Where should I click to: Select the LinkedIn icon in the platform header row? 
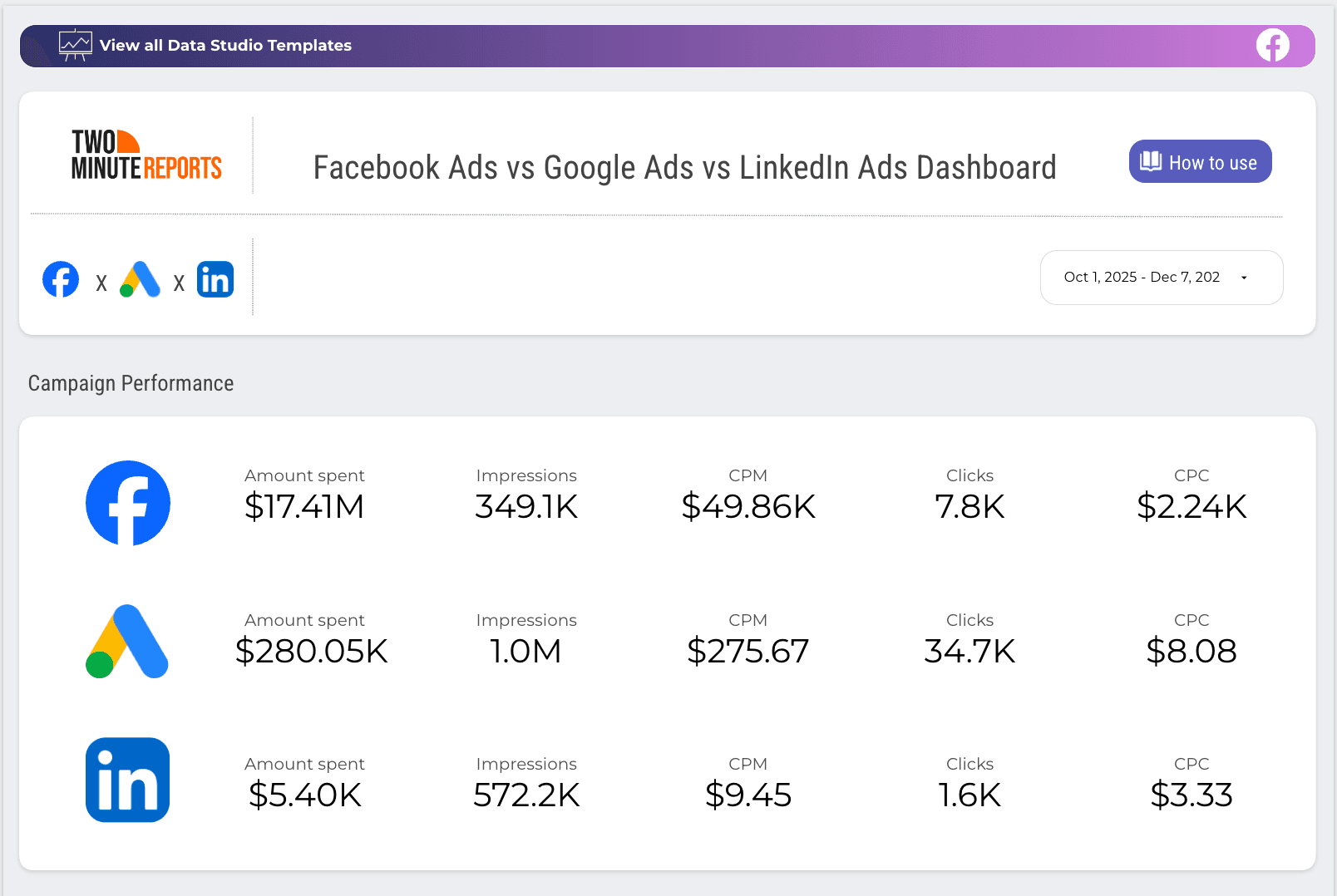click(x=215, y=279)
